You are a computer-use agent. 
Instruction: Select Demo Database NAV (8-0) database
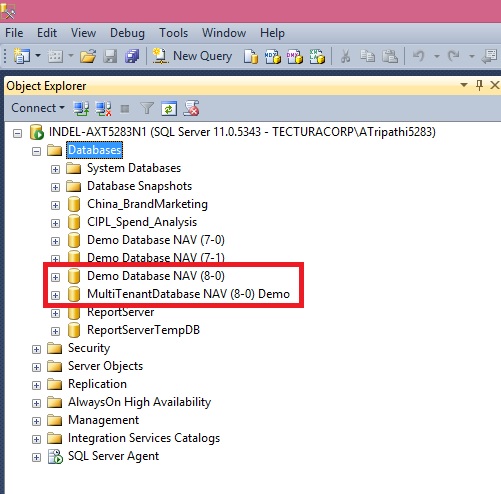156,276
